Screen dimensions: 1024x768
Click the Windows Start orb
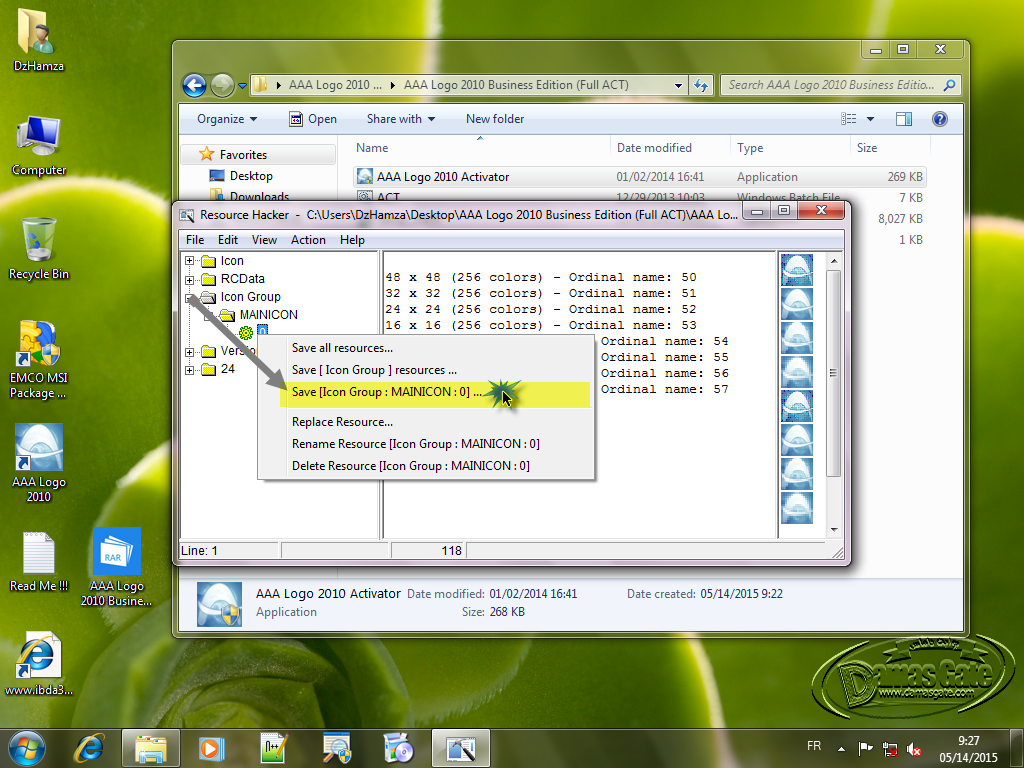[27, 748]
